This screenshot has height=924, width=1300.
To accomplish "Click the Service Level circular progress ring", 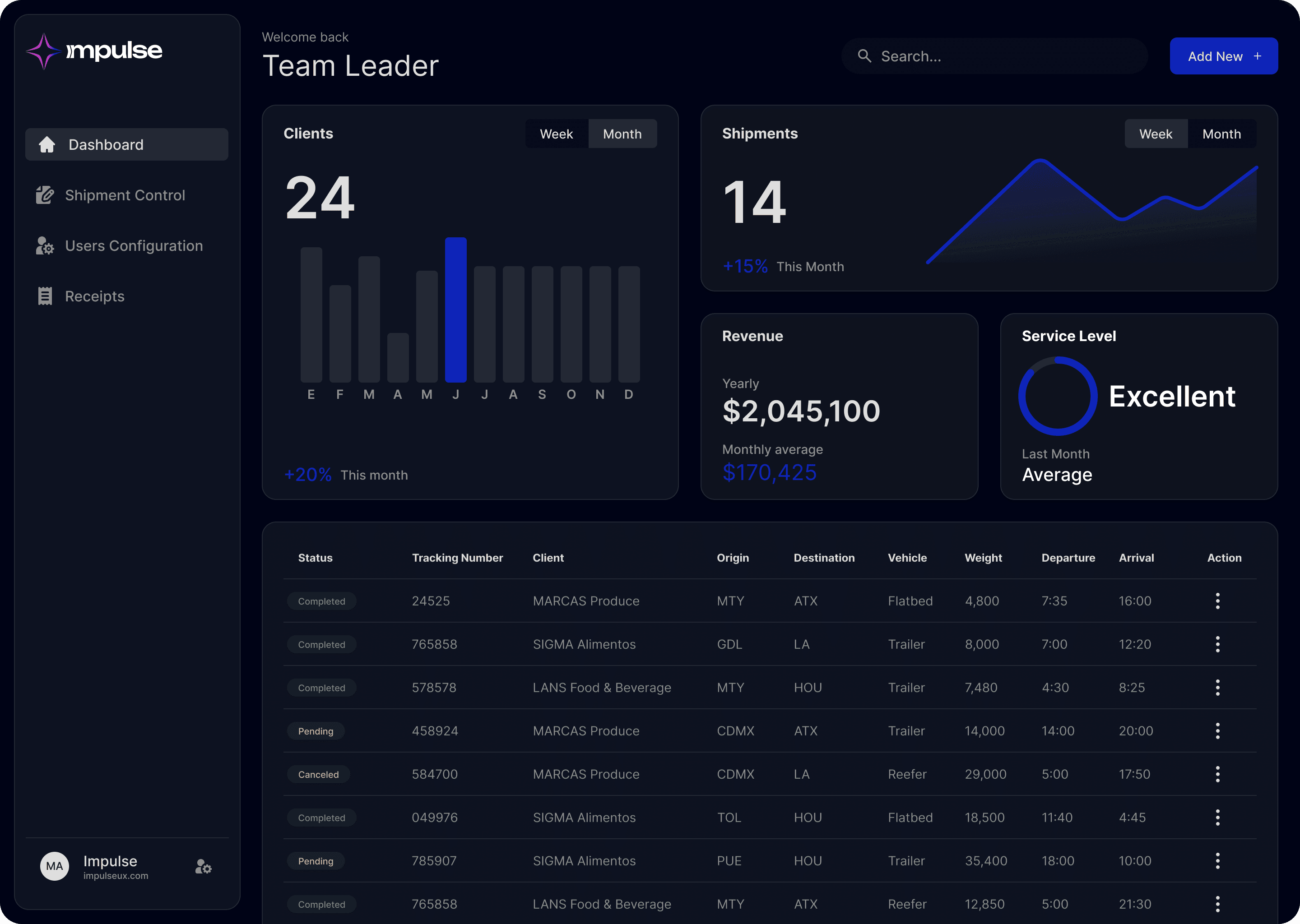I will point(1058,396).
